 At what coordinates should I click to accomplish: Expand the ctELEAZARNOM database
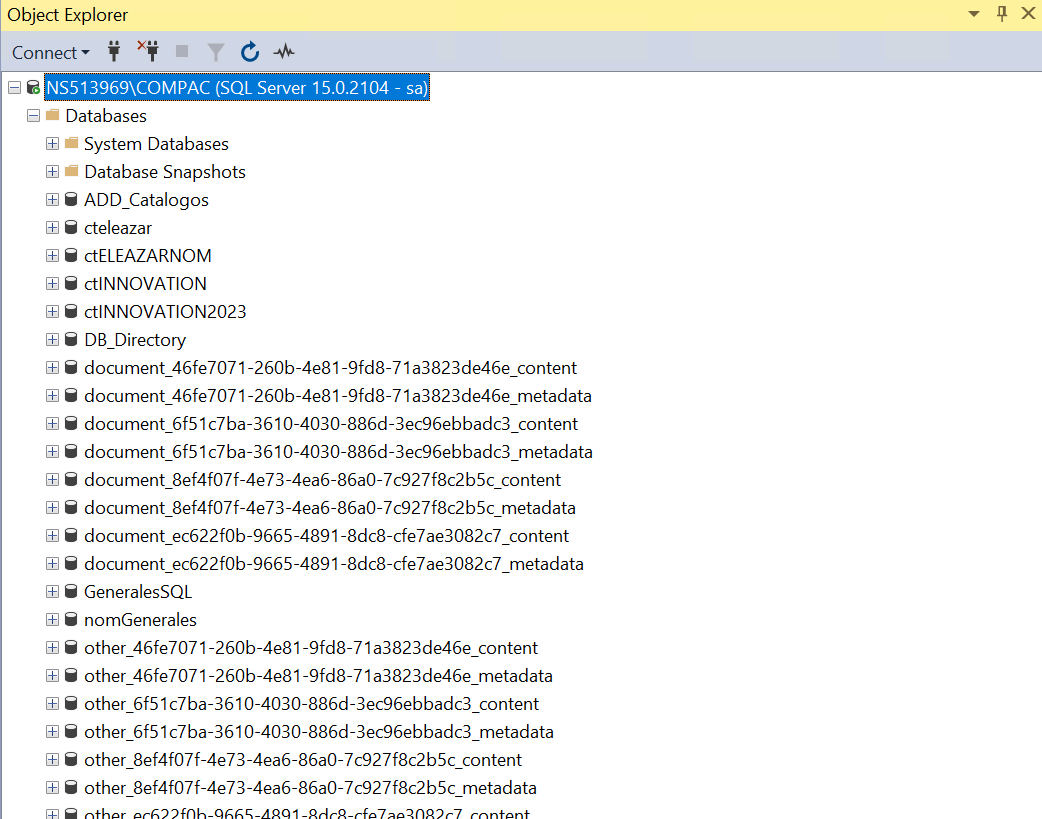(52, 255)
